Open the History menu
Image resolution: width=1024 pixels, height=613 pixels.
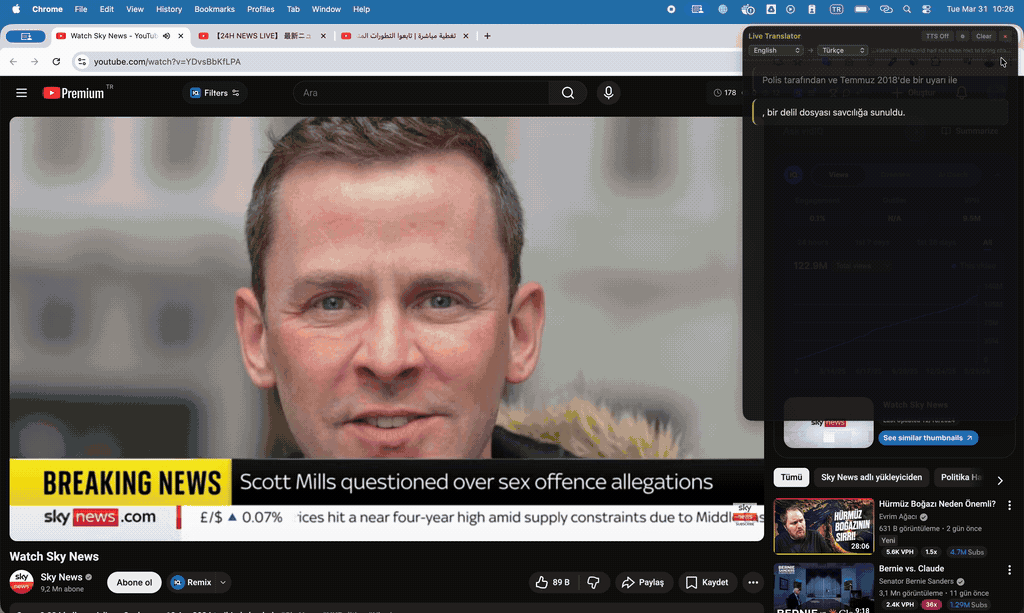coord(168,9)
